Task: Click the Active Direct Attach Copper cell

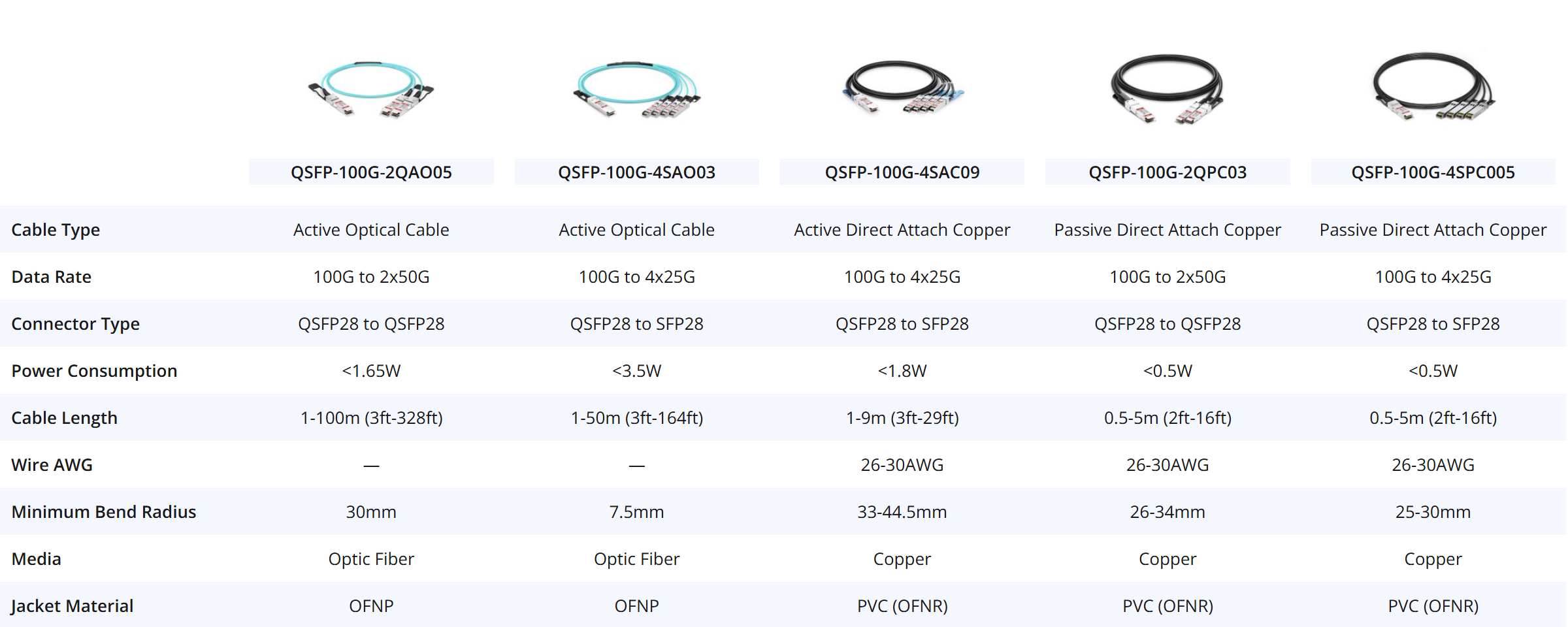Action: click(x=902, y=230)
